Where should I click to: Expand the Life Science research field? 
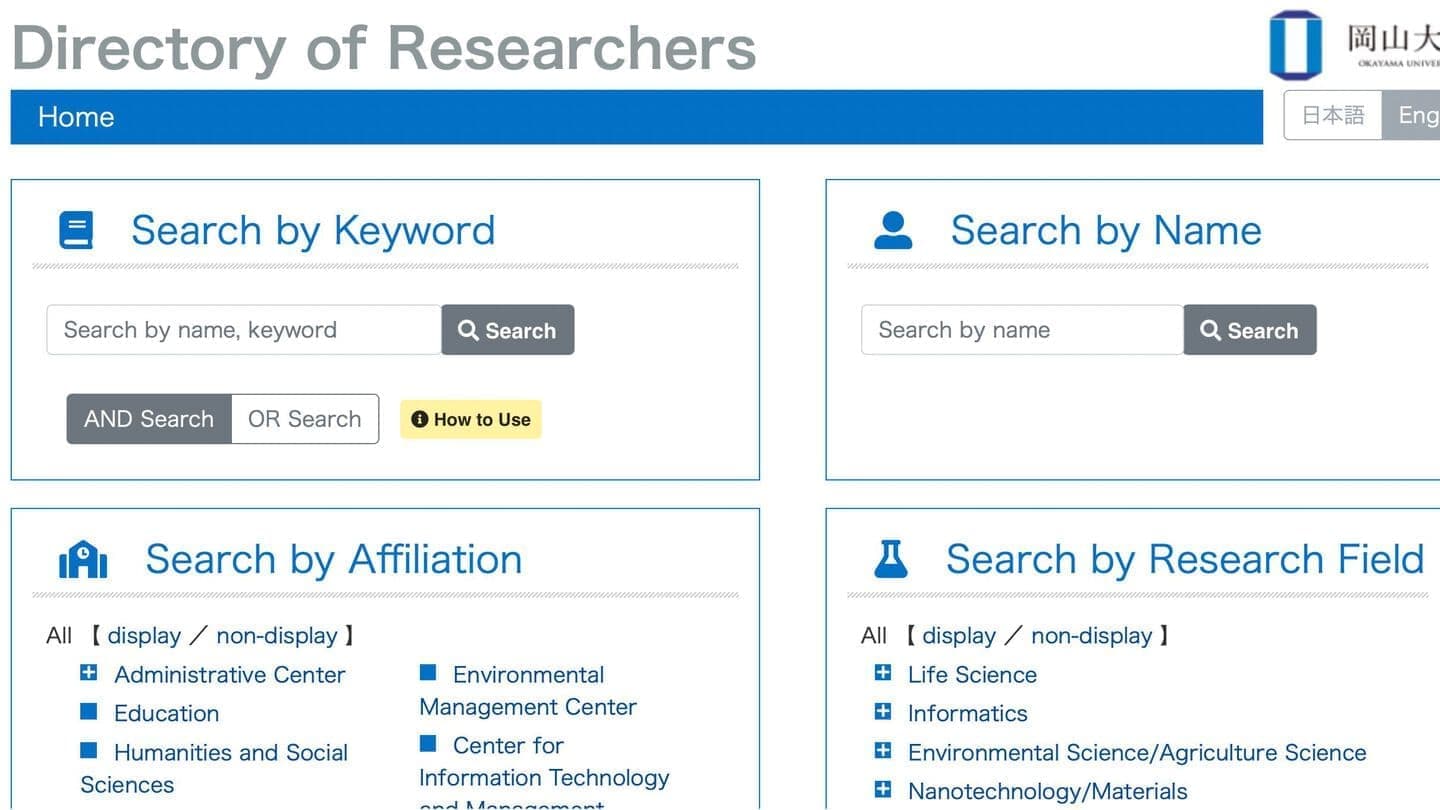click(x=882, y=673)
